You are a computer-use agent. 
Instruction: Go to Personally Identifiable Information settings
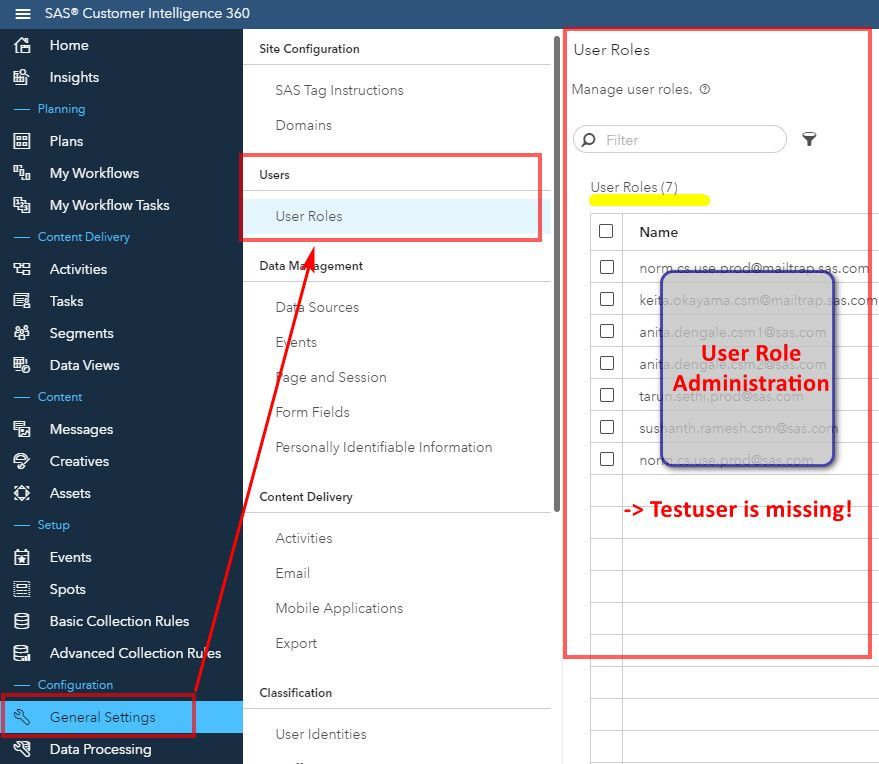(383, 447)
